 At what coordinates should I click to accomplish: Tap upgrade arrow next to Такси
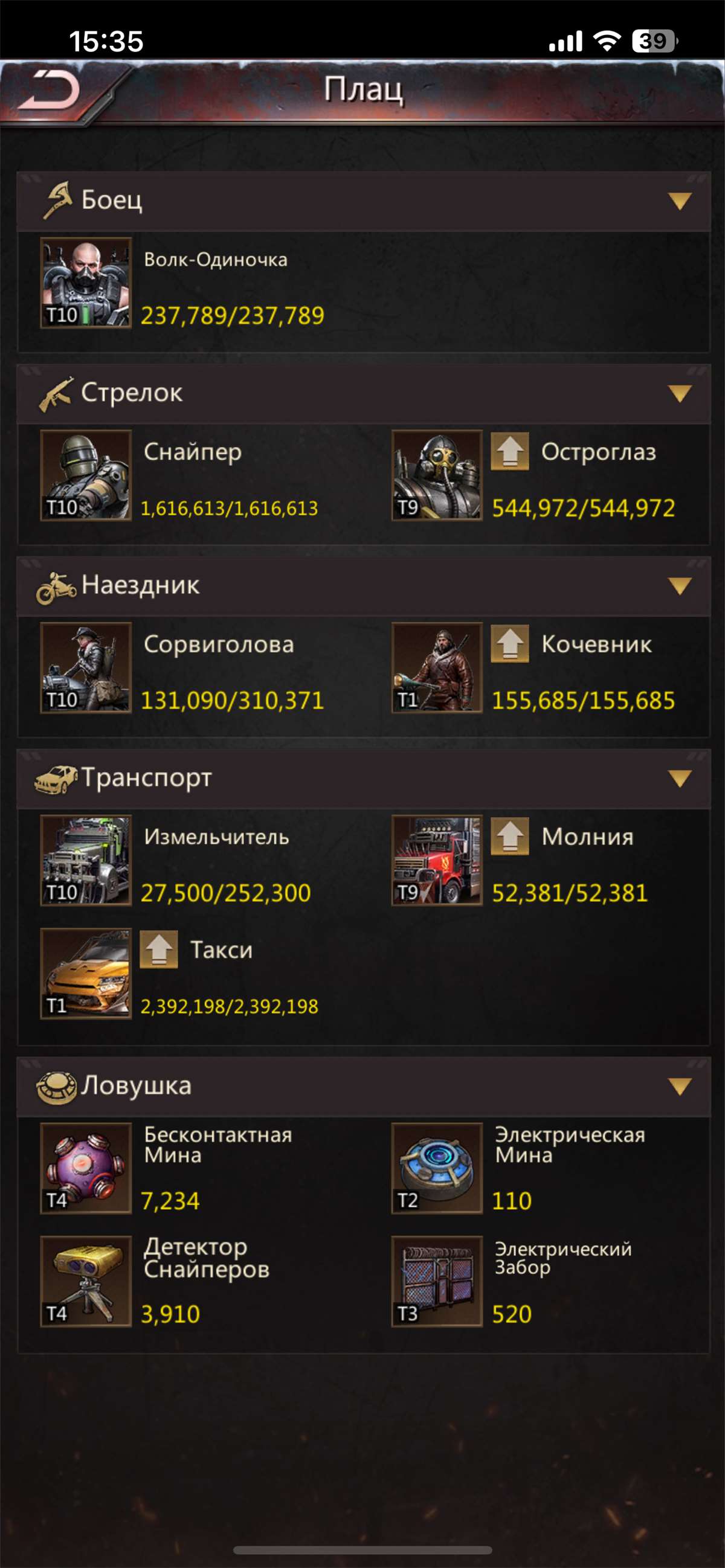point(159,949)
